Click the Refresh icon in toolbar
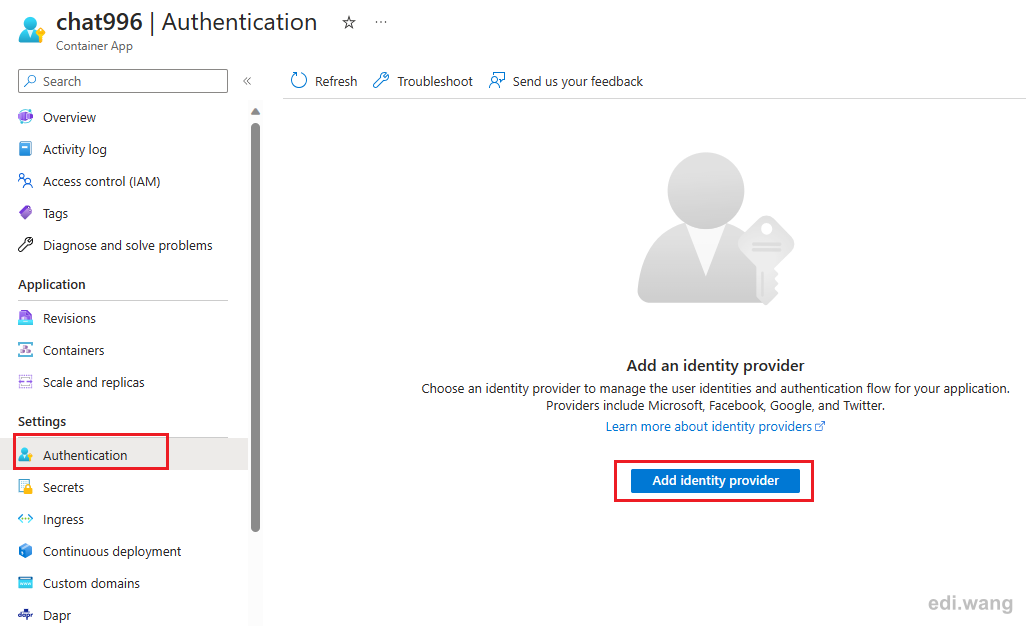Viewport: 1026px width, 626px height. coord(299,80)
